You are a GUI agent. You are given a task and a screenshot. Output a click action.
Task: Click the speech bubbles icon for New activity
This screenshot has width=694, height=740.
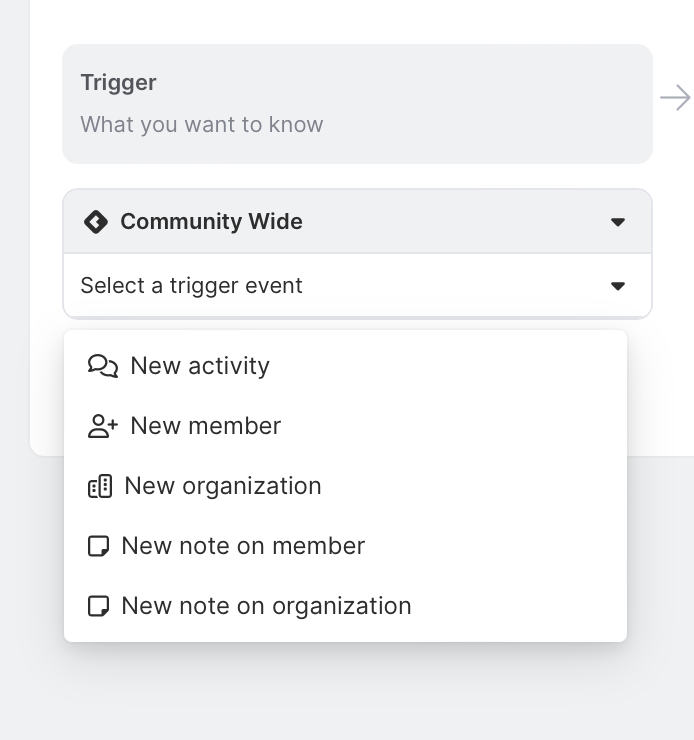click(102, 366)
